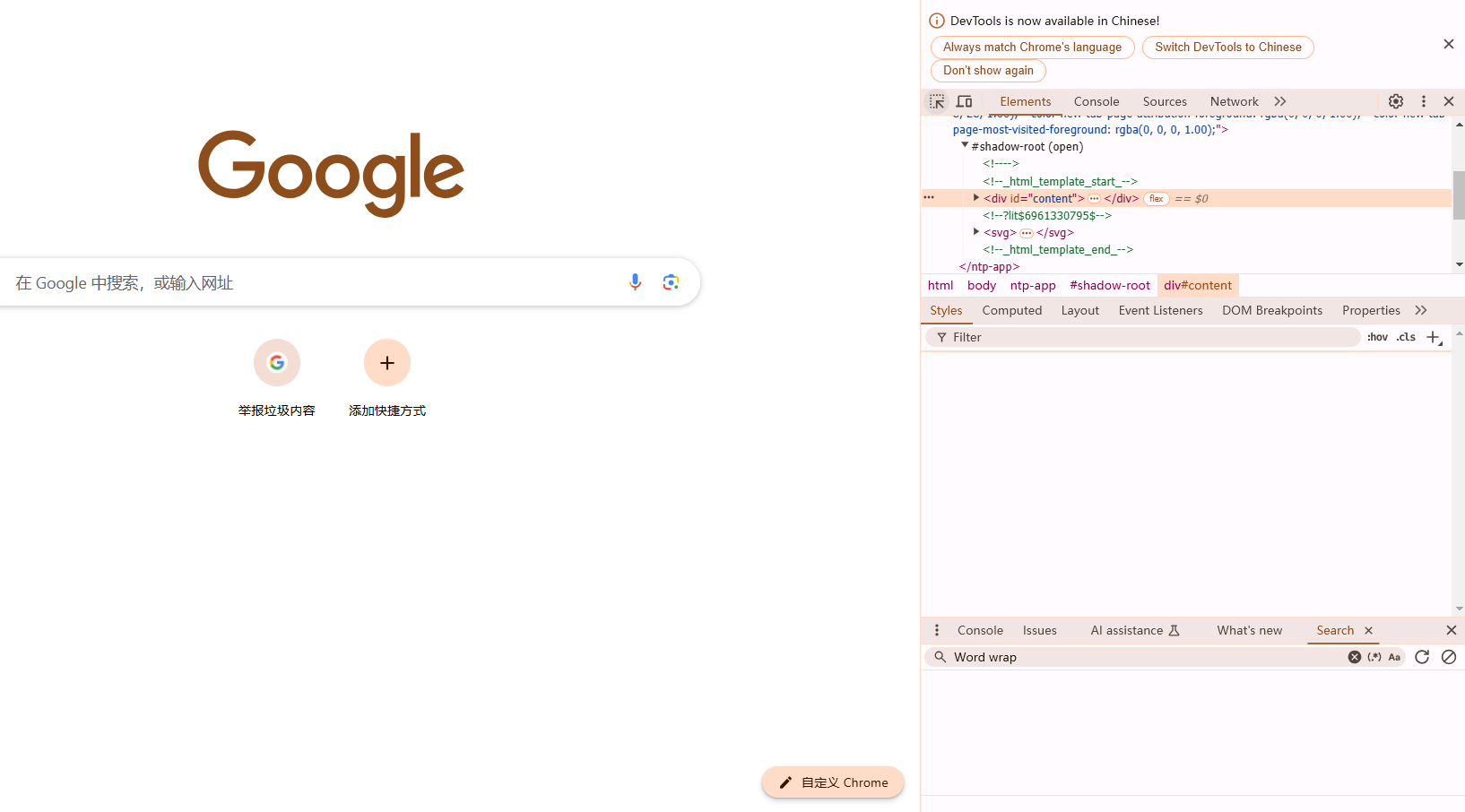Open the DOM Breakpoints tab

pyautogui.click(x=1272, y=310)
